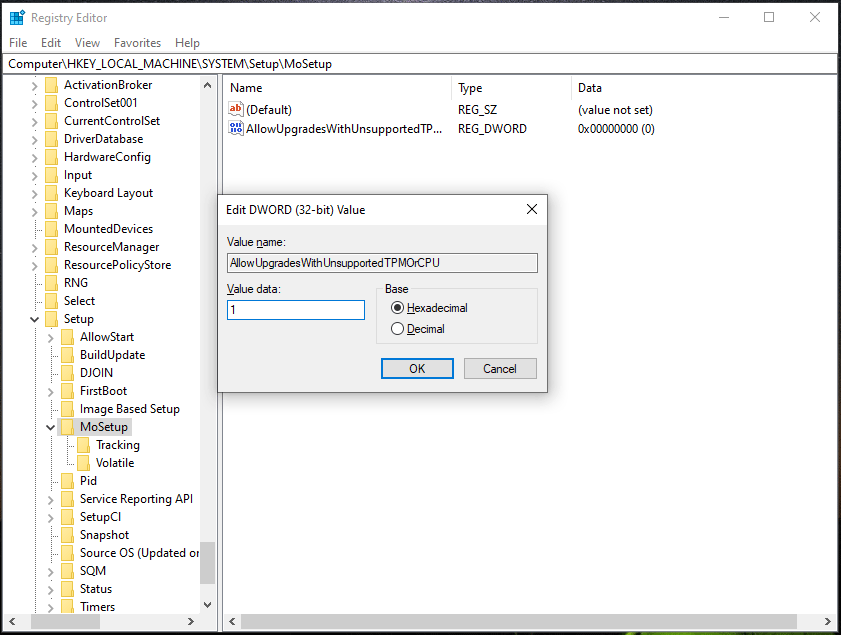This screenshot has height=635, width=841.
Task: Focus the Value data input field
Action: coord(296,310)
